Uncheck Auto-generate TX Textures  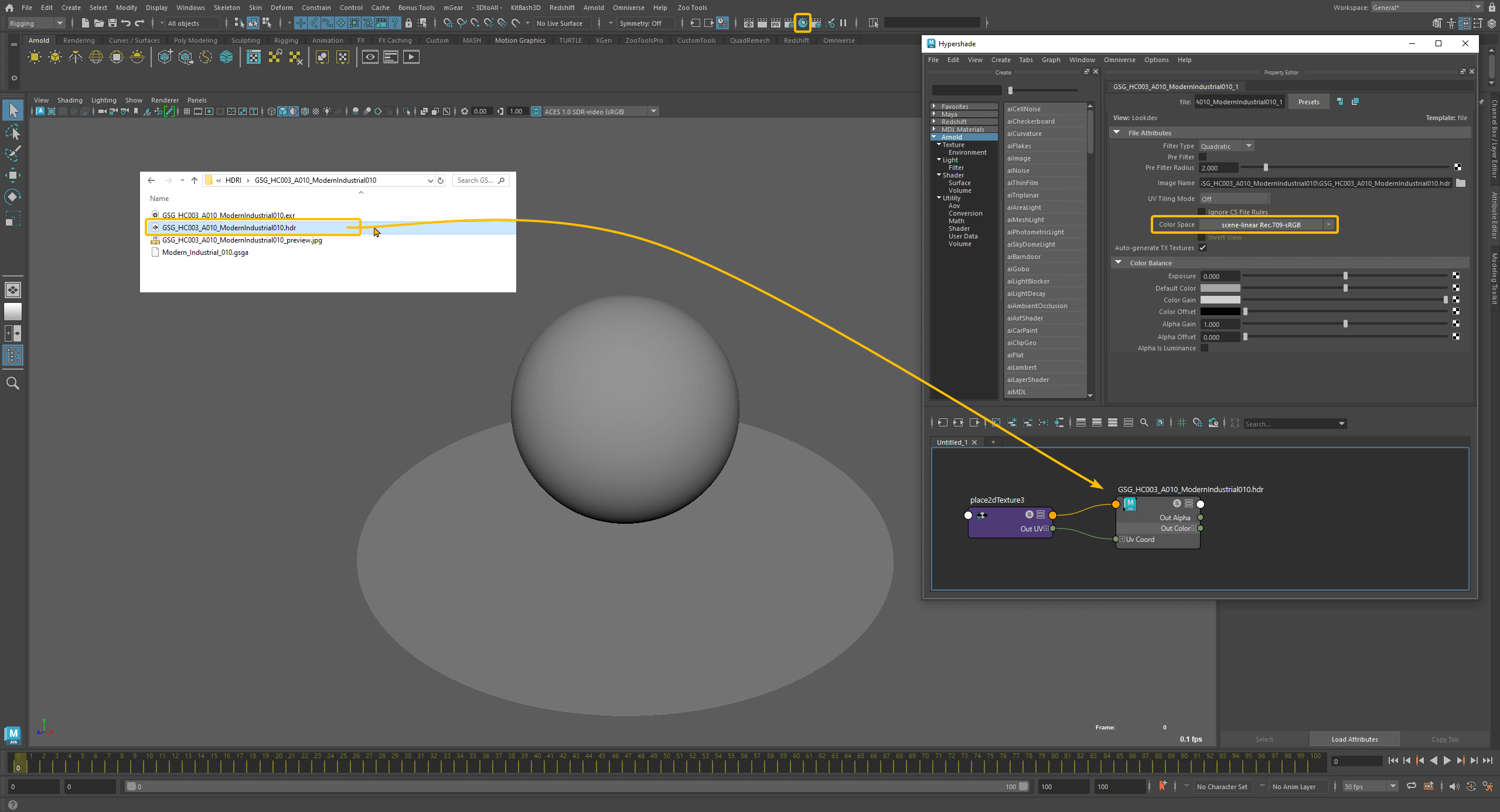[x=1203, y=248]
